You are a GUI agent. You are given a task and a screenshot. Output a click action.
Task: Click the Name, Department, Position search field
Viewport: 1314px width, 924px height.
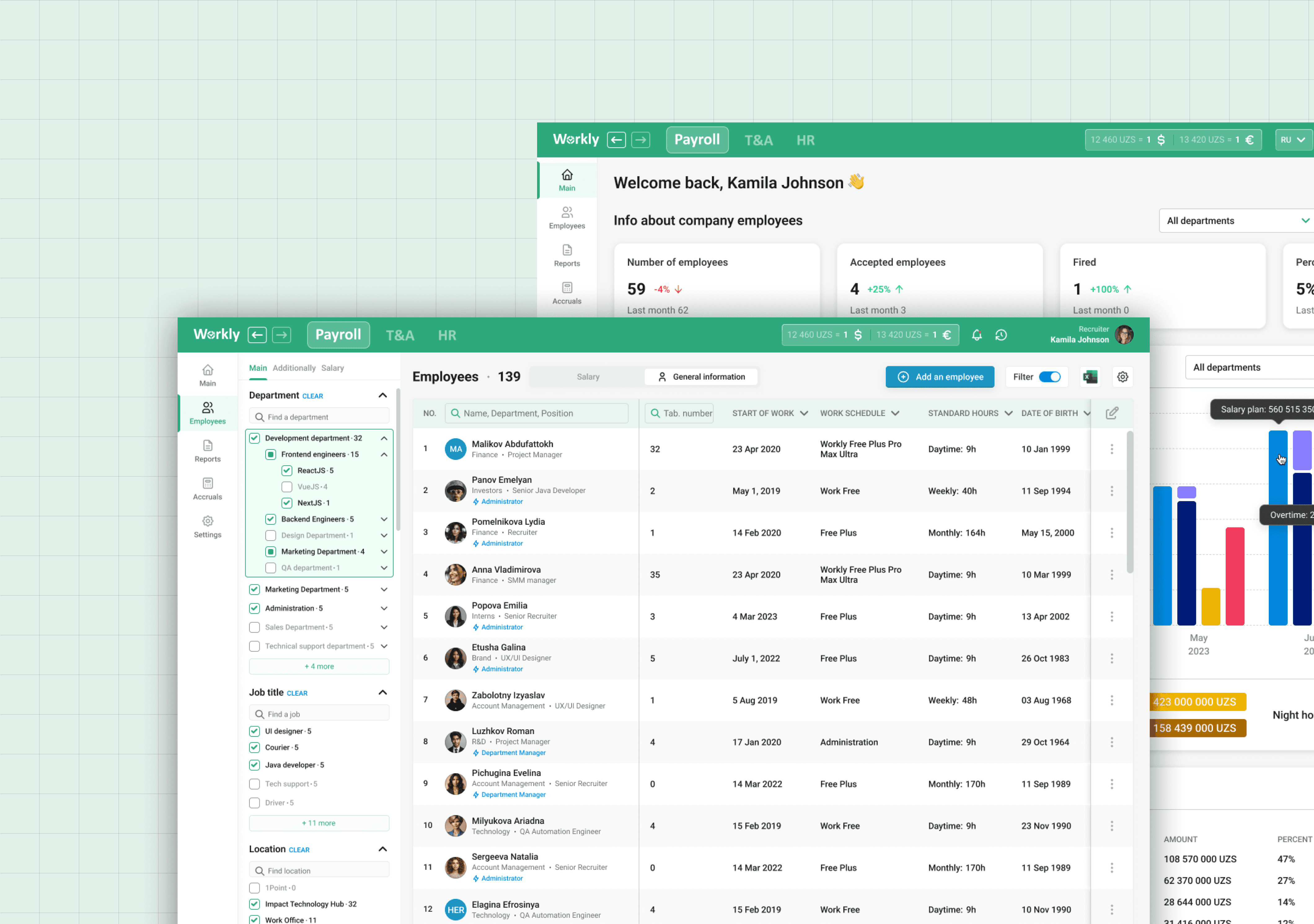click(x=536, y=413)
